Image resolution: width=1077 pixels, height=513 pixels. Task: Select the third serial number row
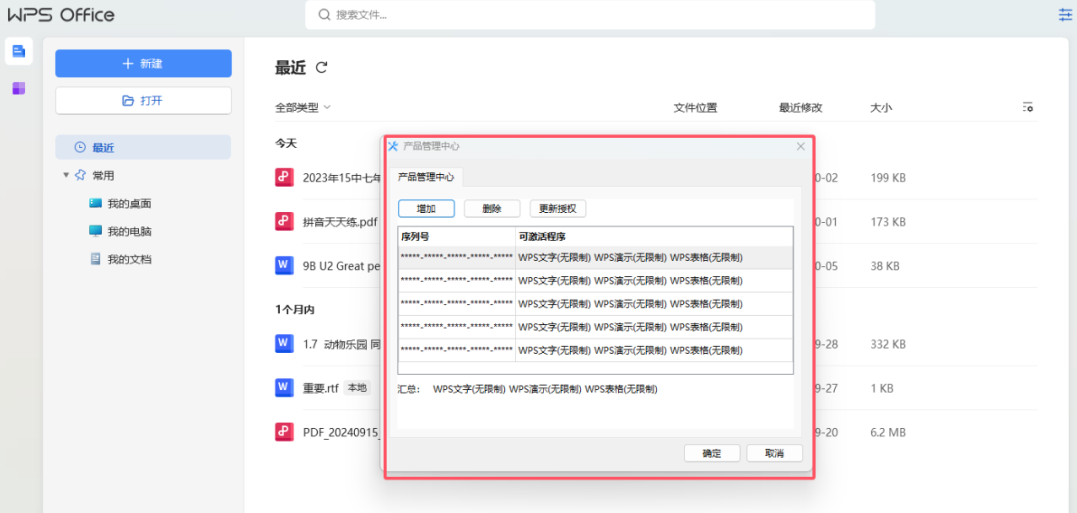596,304
